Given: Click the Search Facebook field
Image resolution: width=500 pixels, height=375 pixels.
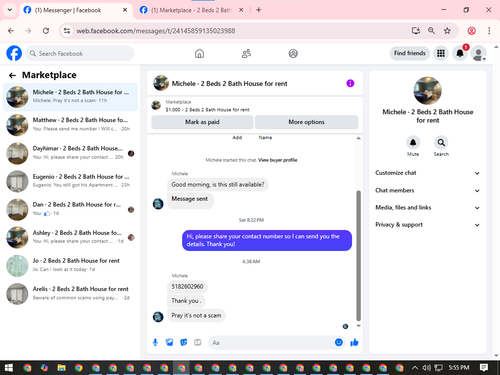Looking at the screenshot, I should (80, 53).
